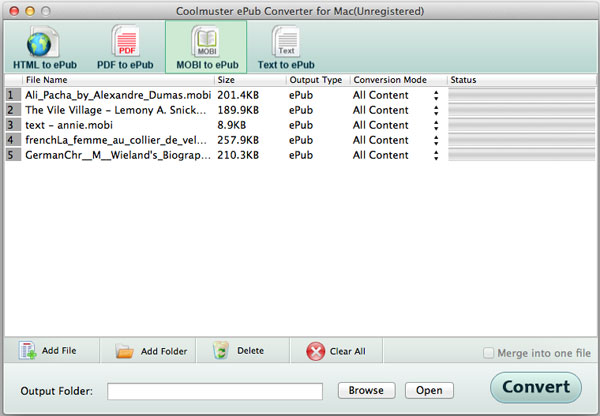Click row number 4 cell

tap(13, 140)
